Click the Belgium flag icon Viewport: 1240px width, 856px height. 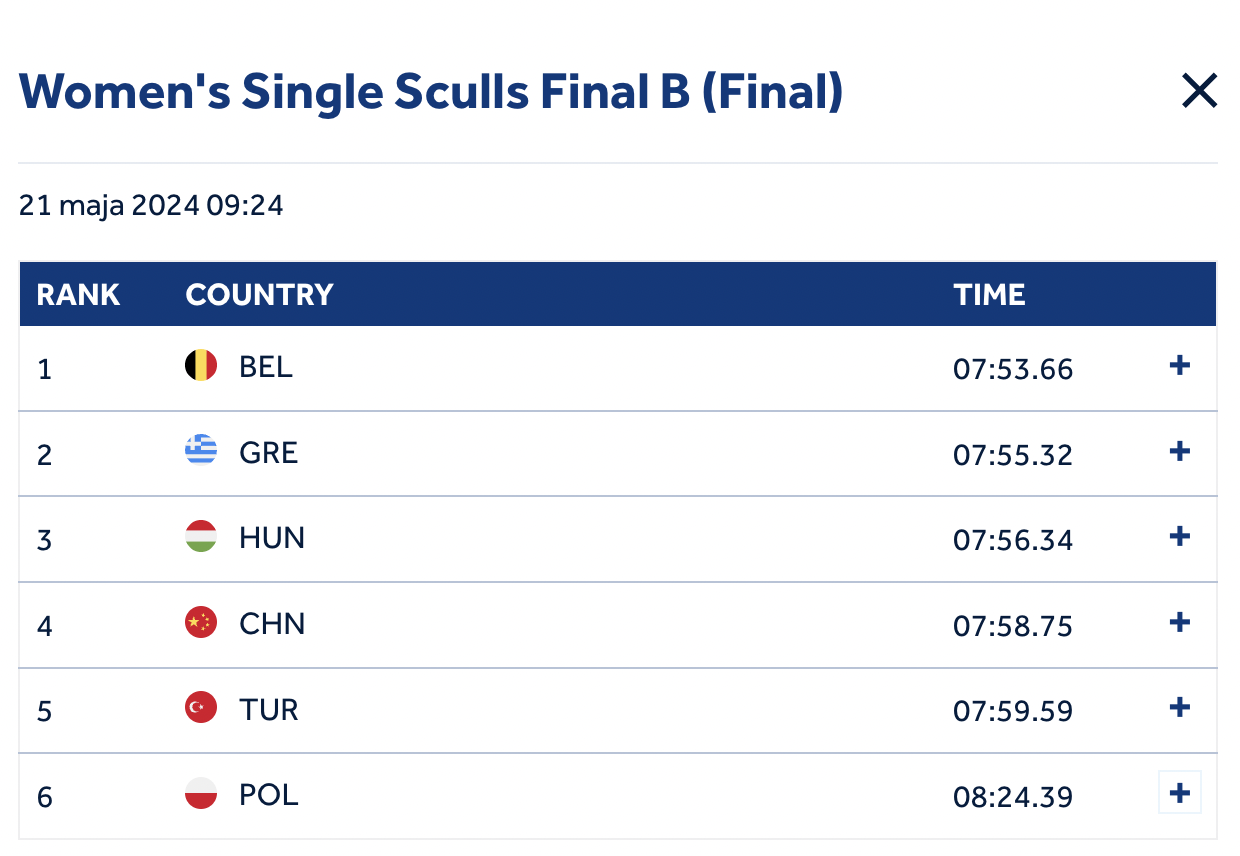point(201,366)
